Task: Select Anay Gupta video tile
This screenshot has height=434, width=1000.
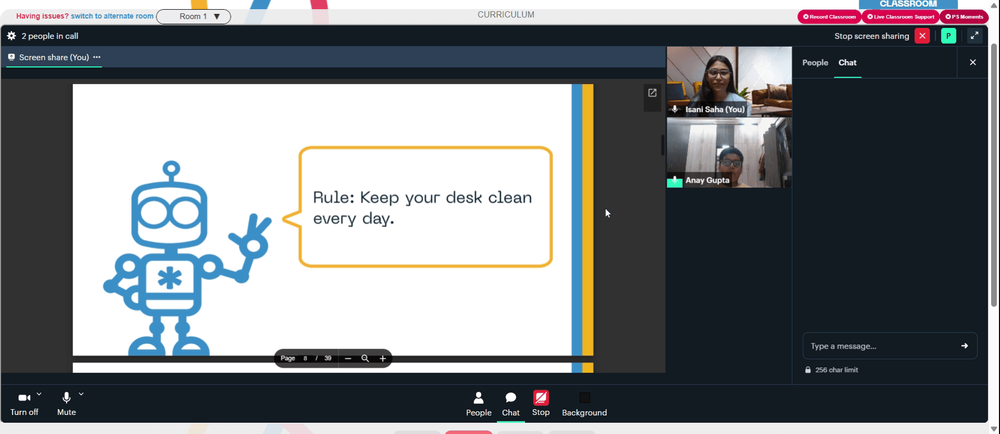Action: [729, 153]
